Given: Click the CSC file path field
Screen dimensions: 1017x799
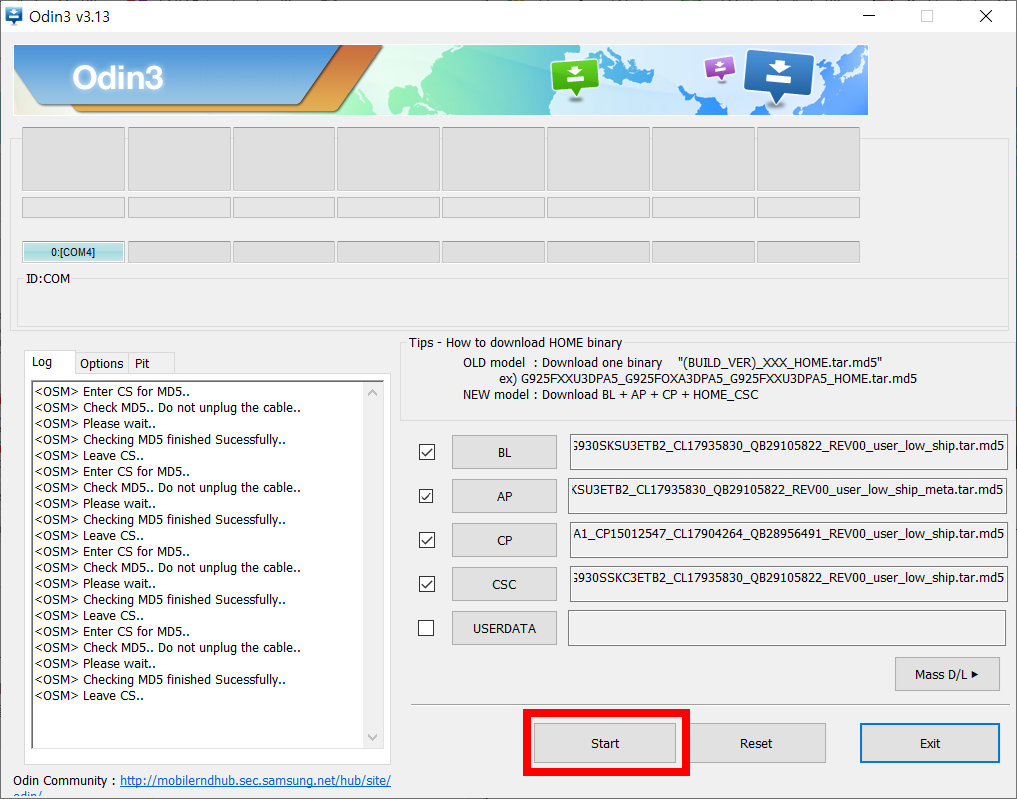Looking at the screenshot, I should click(x=788, y=584).
